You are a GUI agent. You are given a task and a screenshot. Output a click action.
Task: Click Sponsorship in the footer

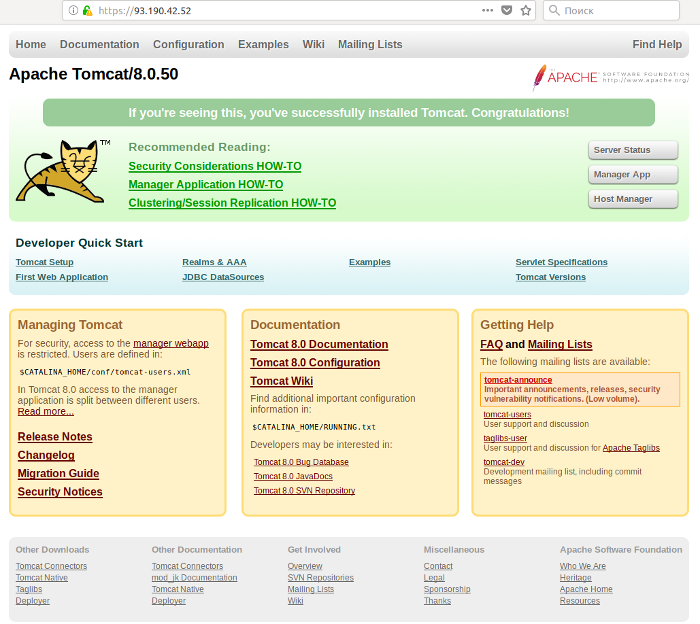pos(447,589)
